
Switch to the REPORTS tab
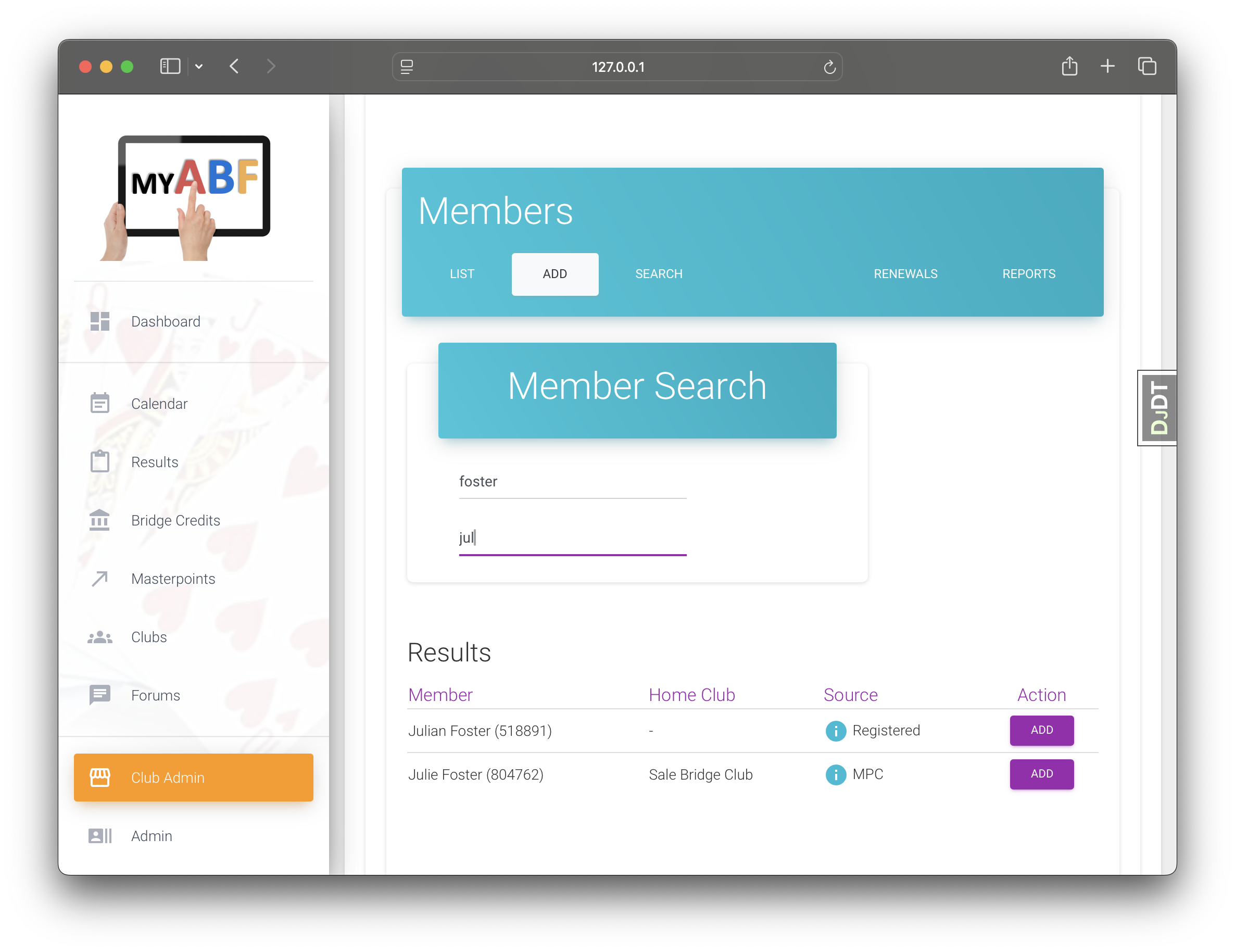(1028, 274)
